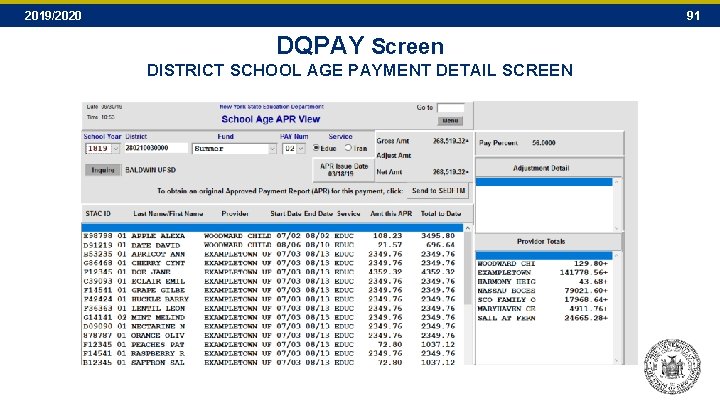Click the payment list vertical scrollbar thumb
This screenshot has width=720, height=405.
(x=467, y=268)
